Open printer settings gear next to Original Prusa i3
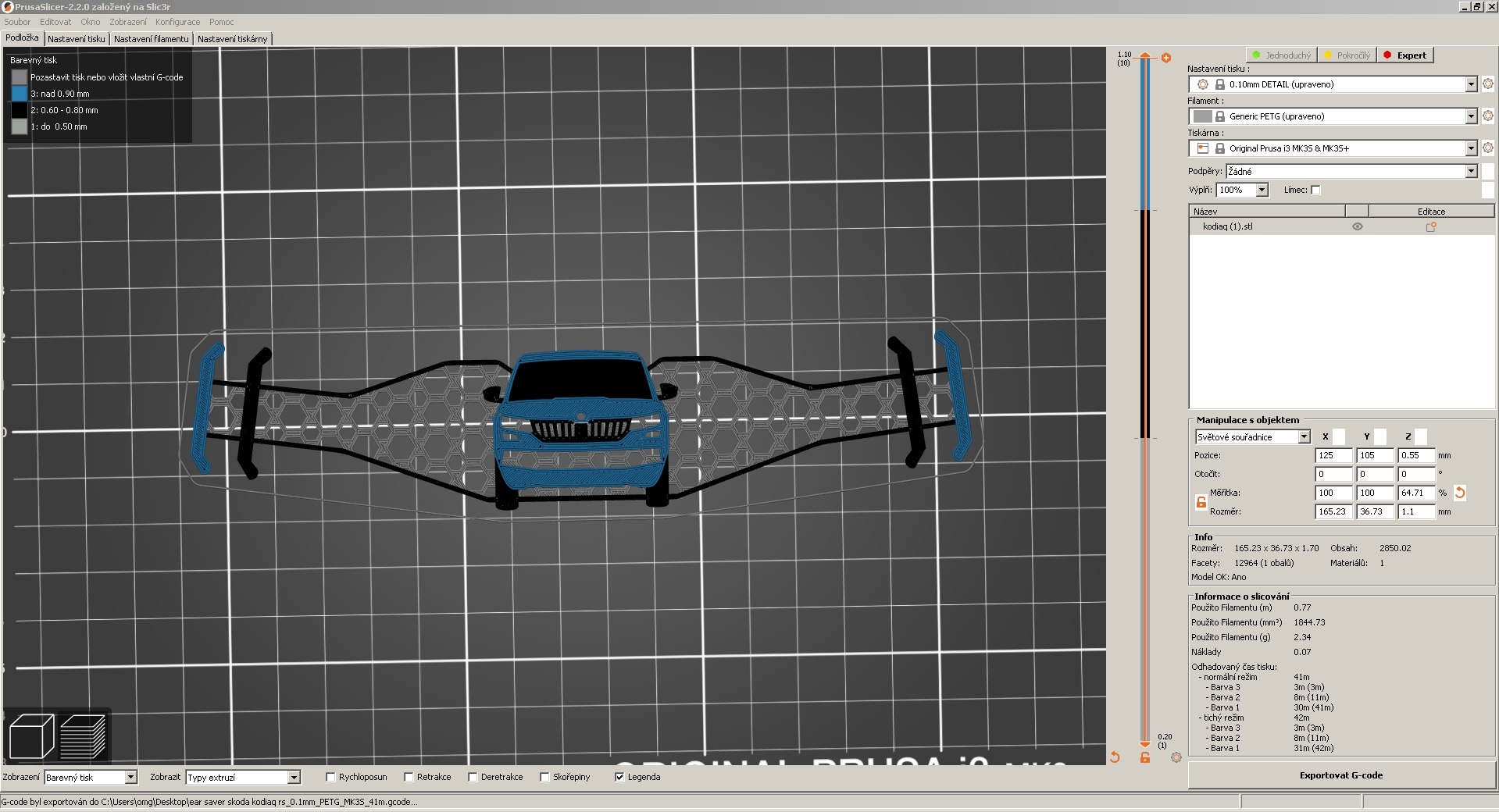Image resolution: width=1499 pixels, height=812 pixels. pyautogui.click(x=1488, y=148)
